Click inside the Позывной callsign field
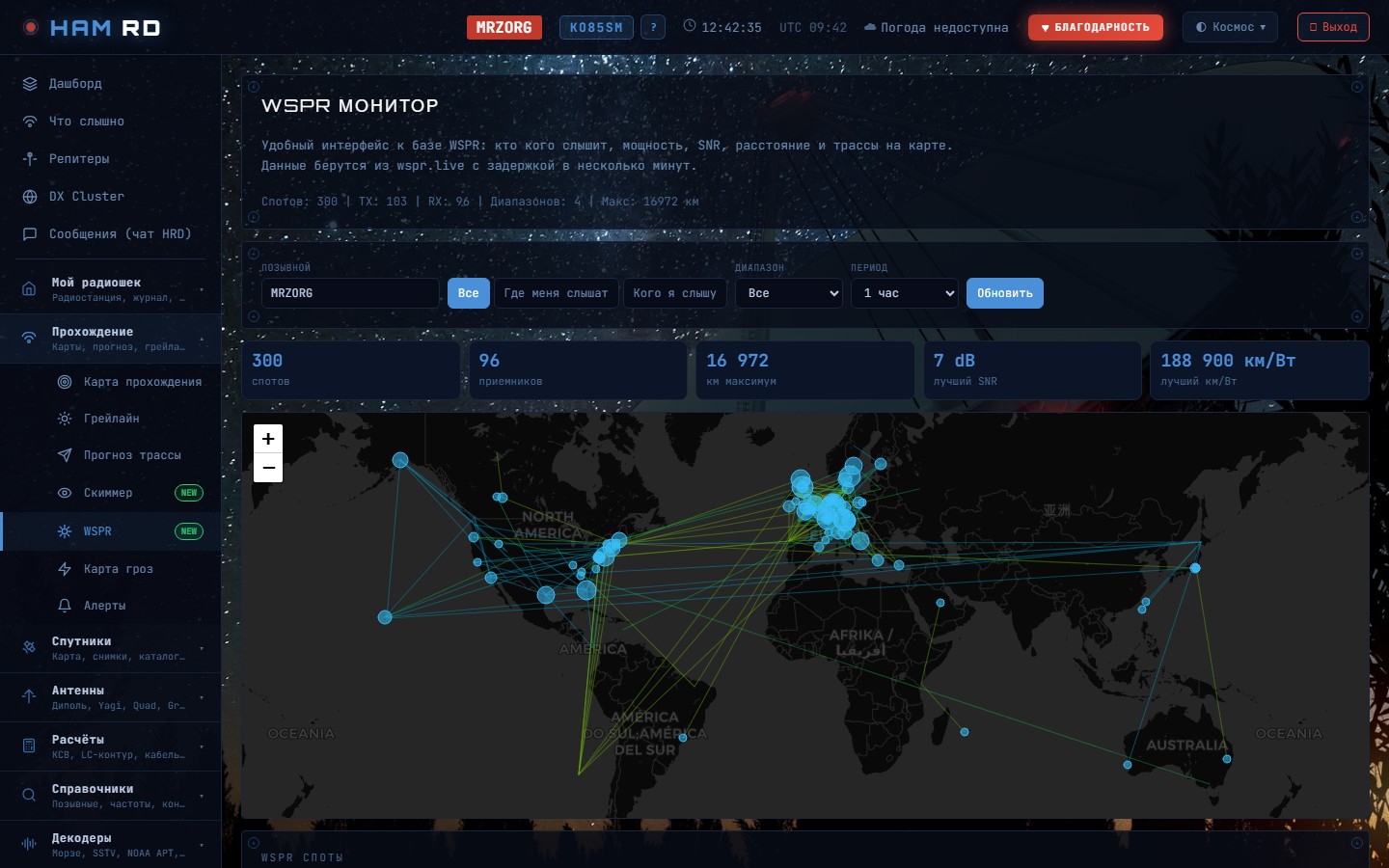 point(350,293)
